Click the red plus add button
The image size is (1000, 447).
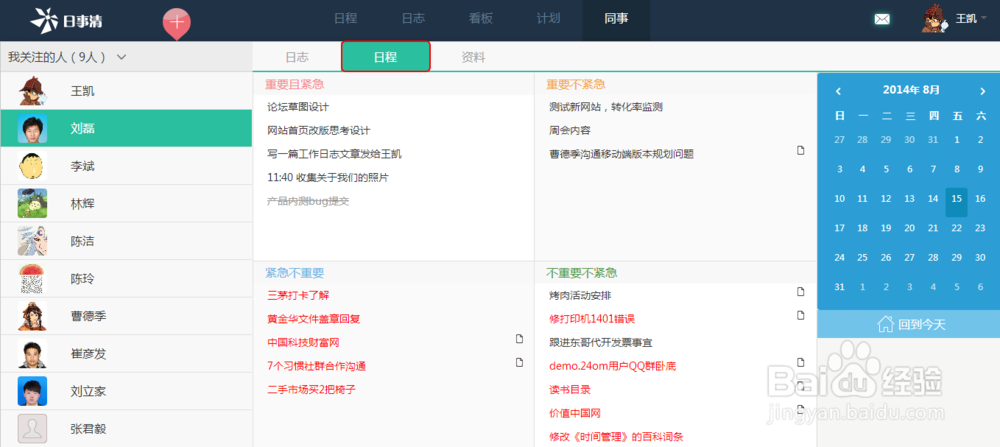coord(176,21)
